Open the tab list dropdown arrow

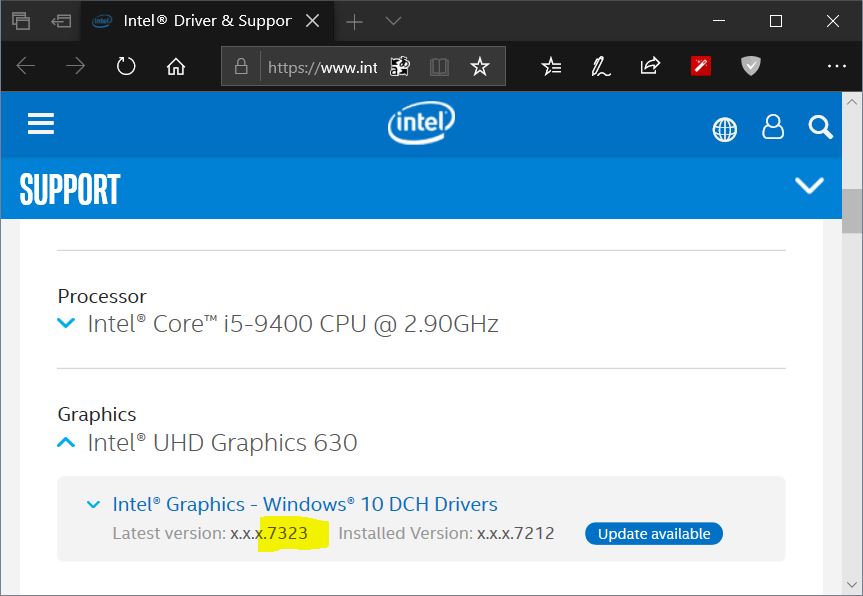tap(393, 21)
